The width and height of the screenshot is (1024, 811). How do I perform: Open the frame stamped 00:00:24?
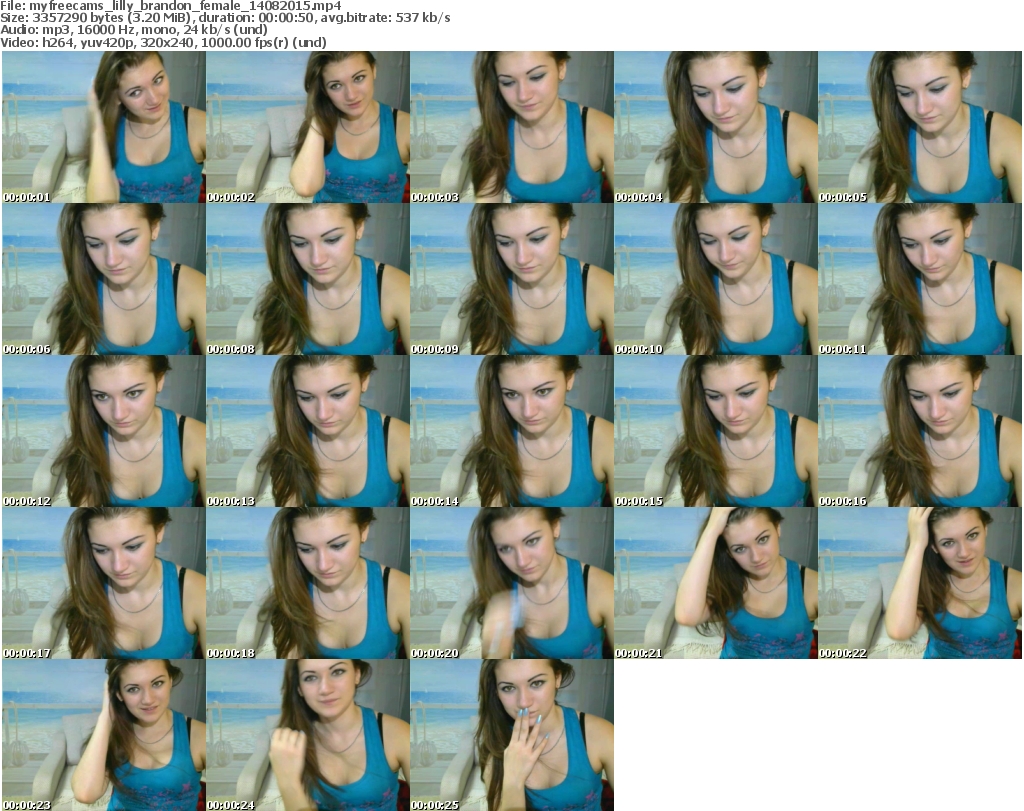pos(308,735)
